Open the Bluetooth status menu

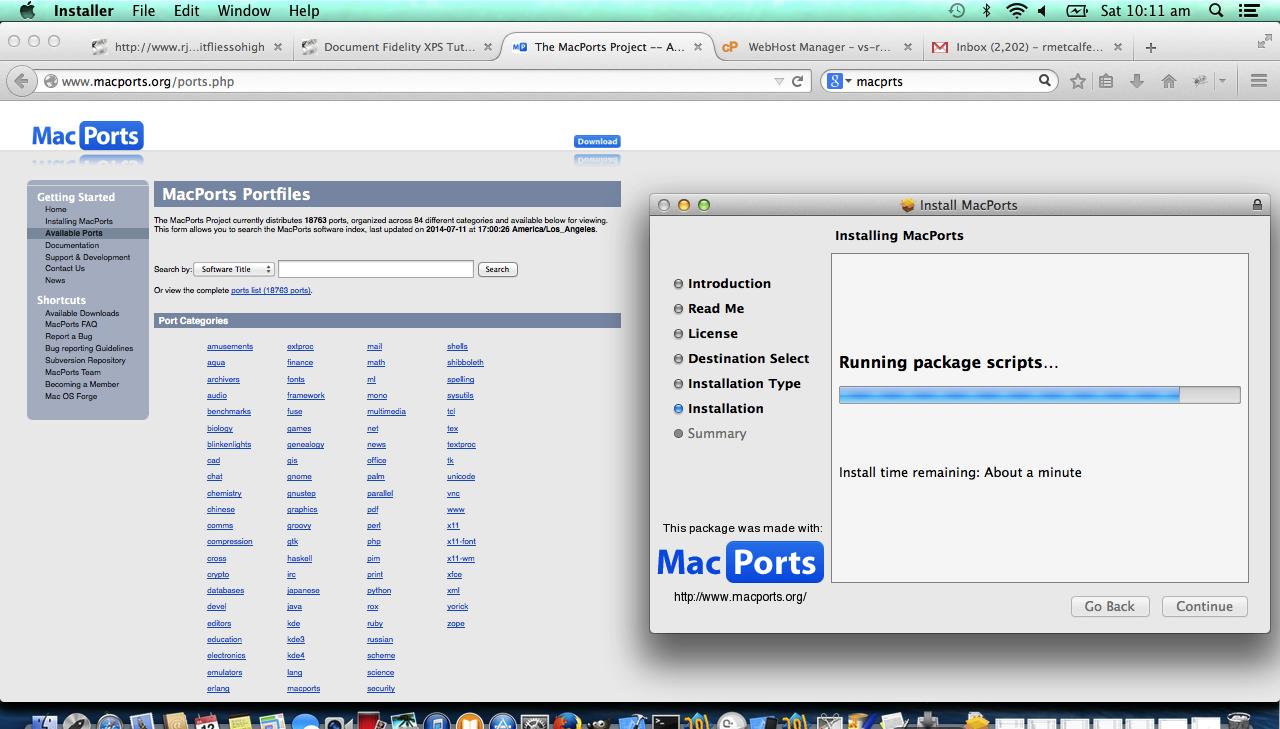pyautogui.click(x=986, y=11)
